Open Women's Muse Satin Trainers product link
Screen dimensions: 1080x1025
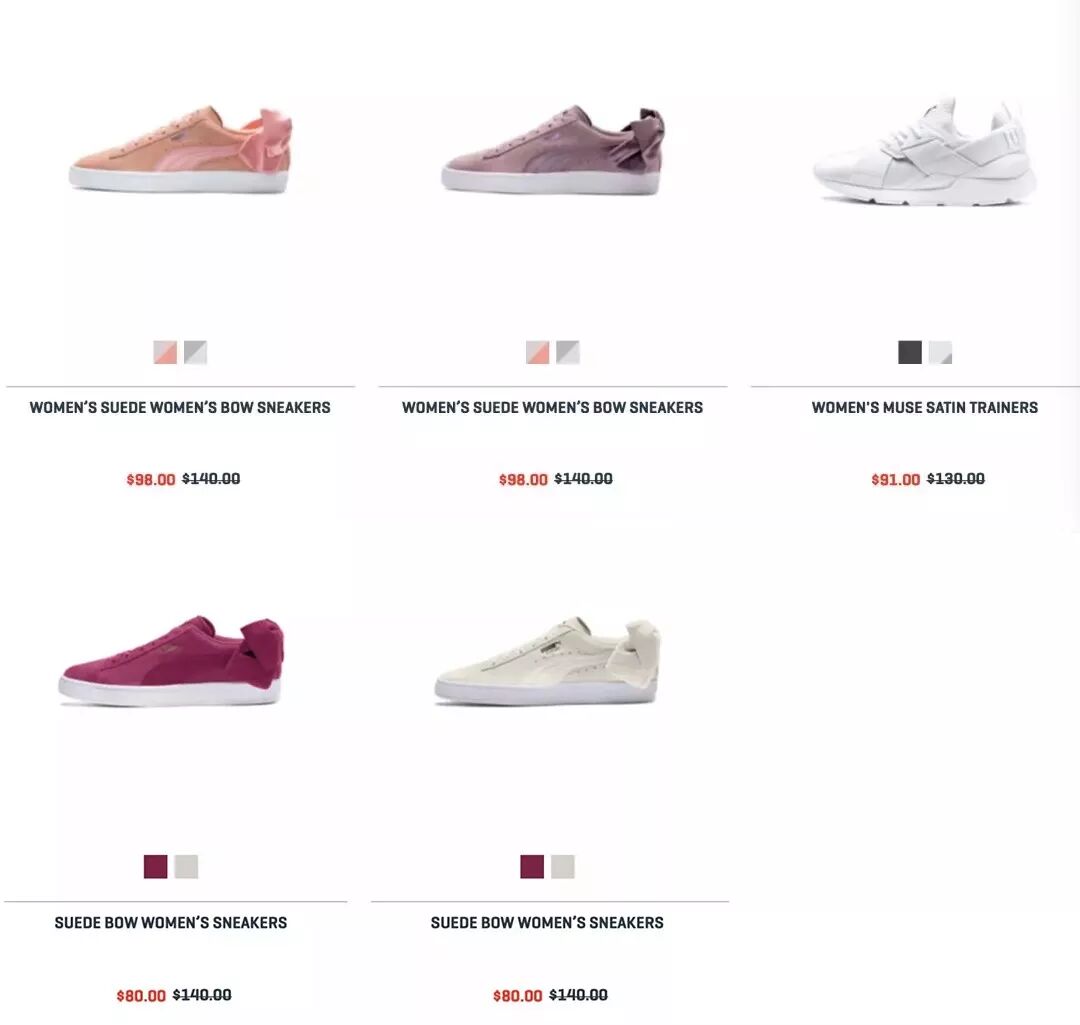(924, 408)
